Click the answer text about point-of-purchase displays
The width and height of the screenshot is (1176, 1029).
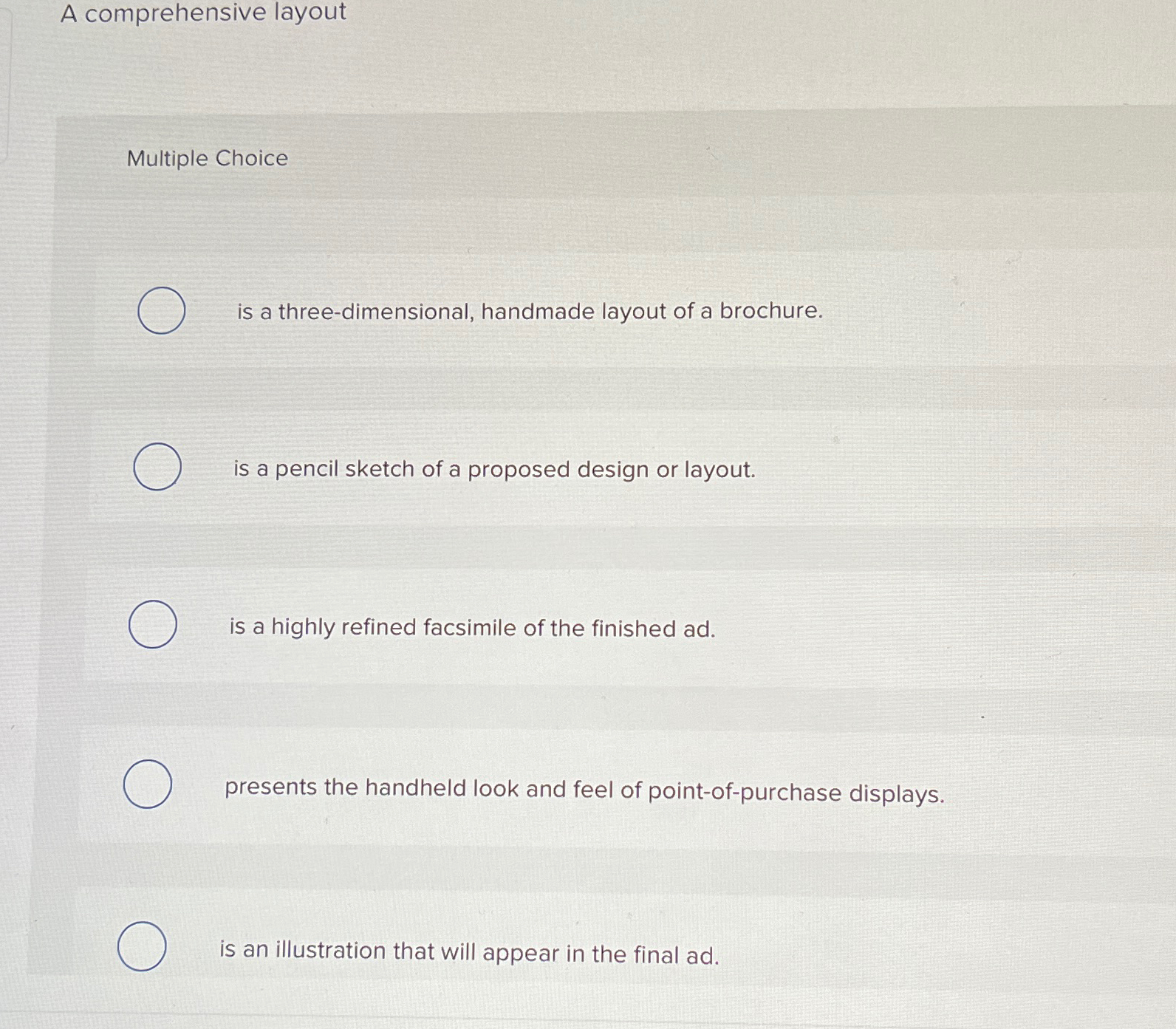click(x=583, y=791)
